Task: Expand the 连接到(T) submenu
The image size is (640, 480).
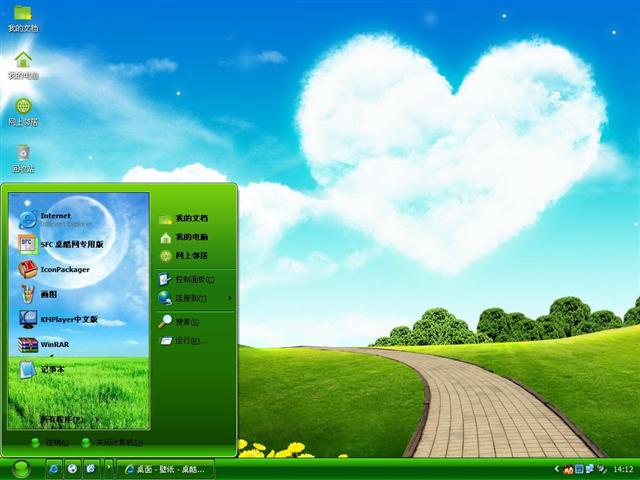Action: point(195,298)
